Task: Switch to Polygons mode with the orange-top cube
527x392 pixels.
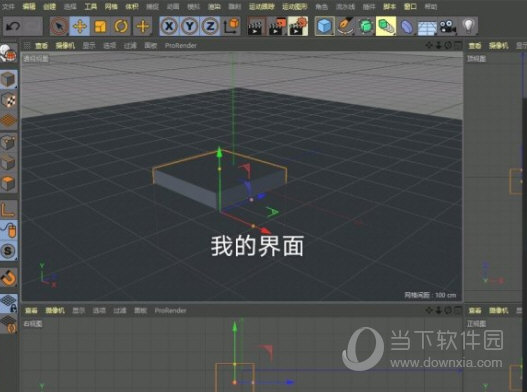Action: 8,183
